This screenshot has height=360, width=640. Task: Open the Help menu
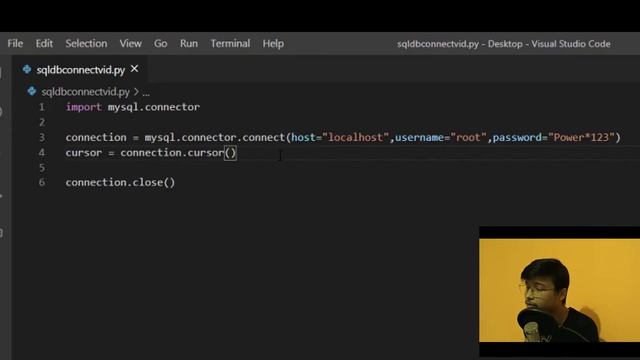273,43
